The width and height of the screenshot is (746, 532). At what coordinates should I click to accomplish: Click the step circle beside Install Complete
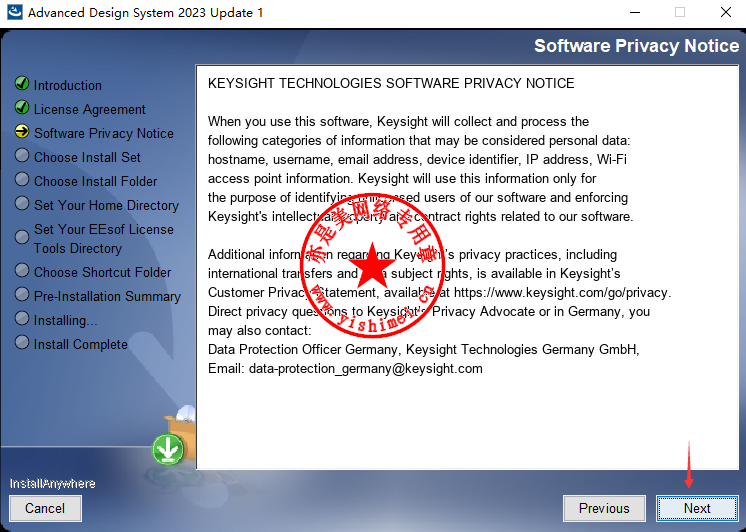22,342
